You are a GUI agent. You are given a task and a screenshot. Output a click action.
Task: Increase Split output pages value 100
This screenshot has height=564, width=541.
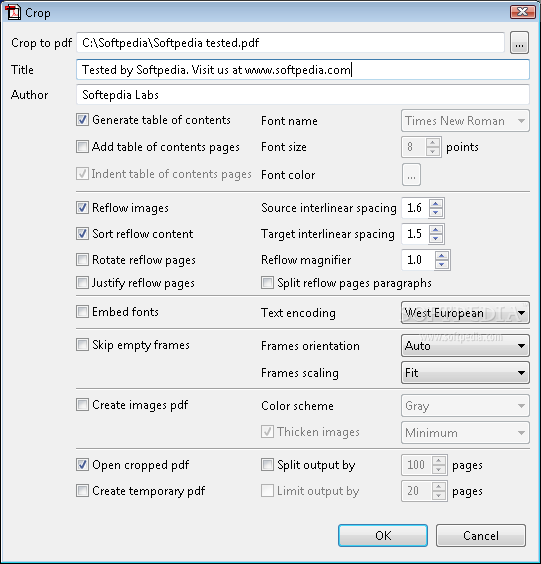click(x=439, y=460)
